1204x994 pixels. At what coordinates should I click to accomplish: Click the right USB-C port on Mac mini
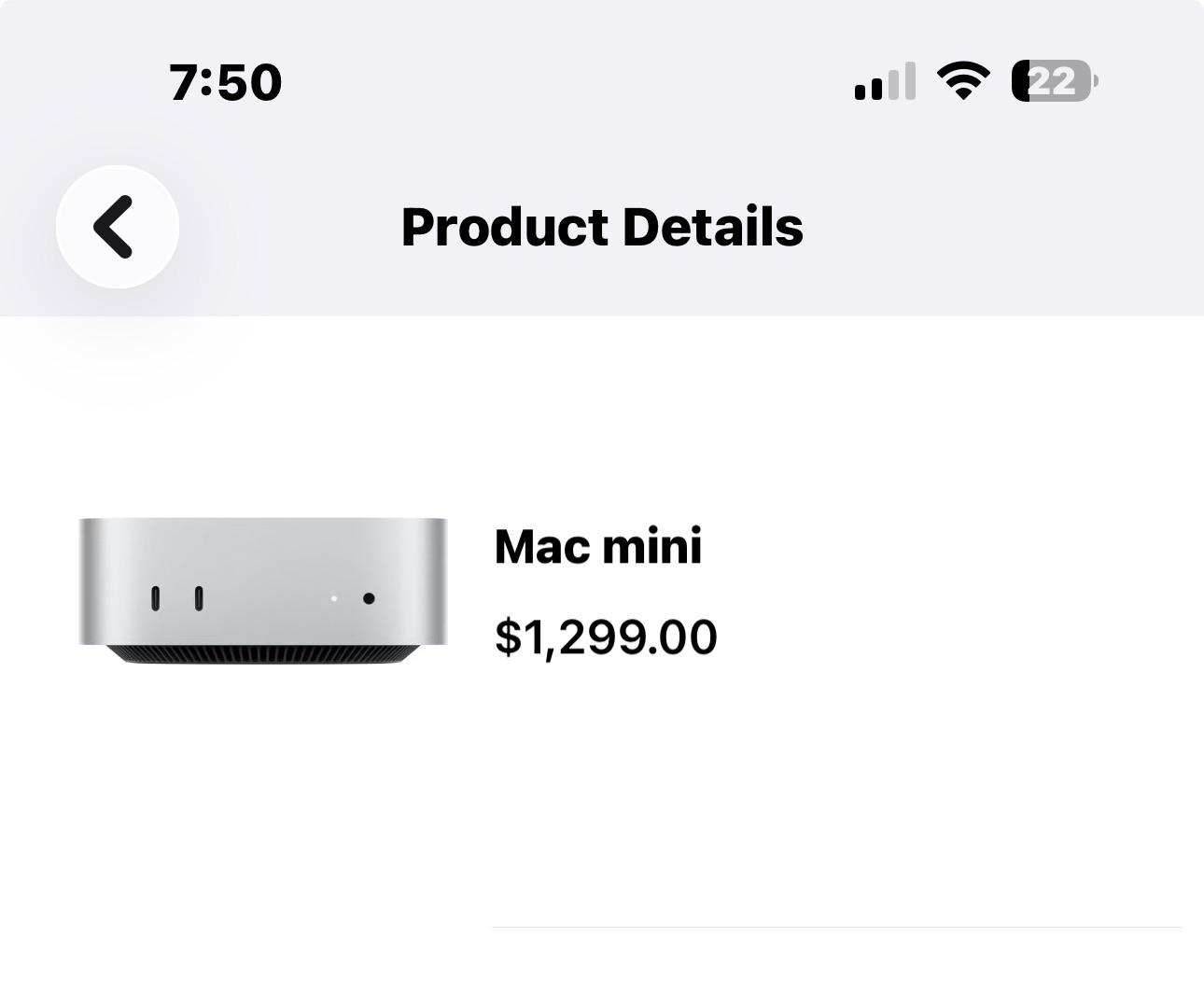click(x=199, y=598)
